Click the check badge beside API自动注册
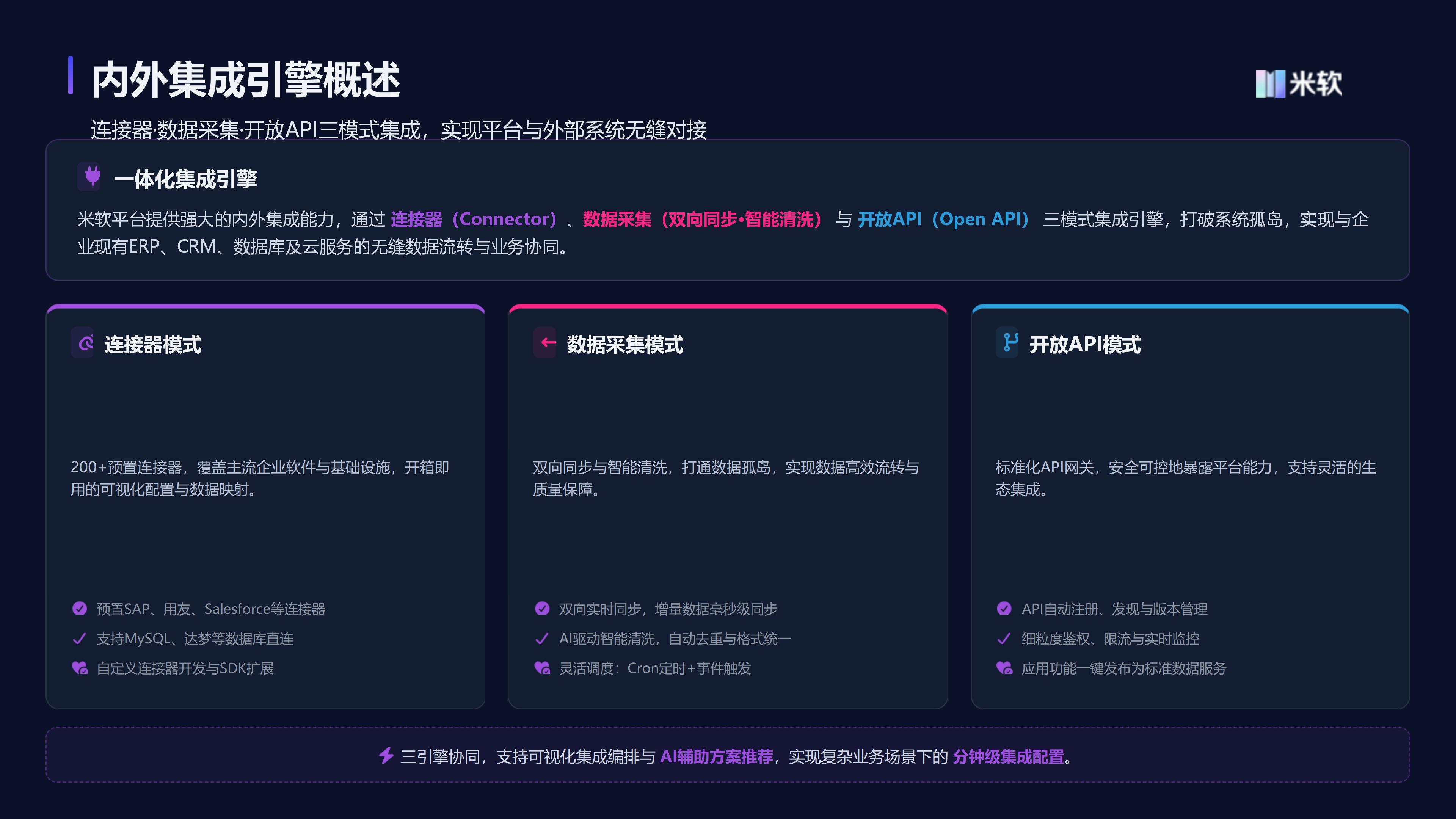The height and width of the screenshot is (819, 1456). tap(1004, 608)
